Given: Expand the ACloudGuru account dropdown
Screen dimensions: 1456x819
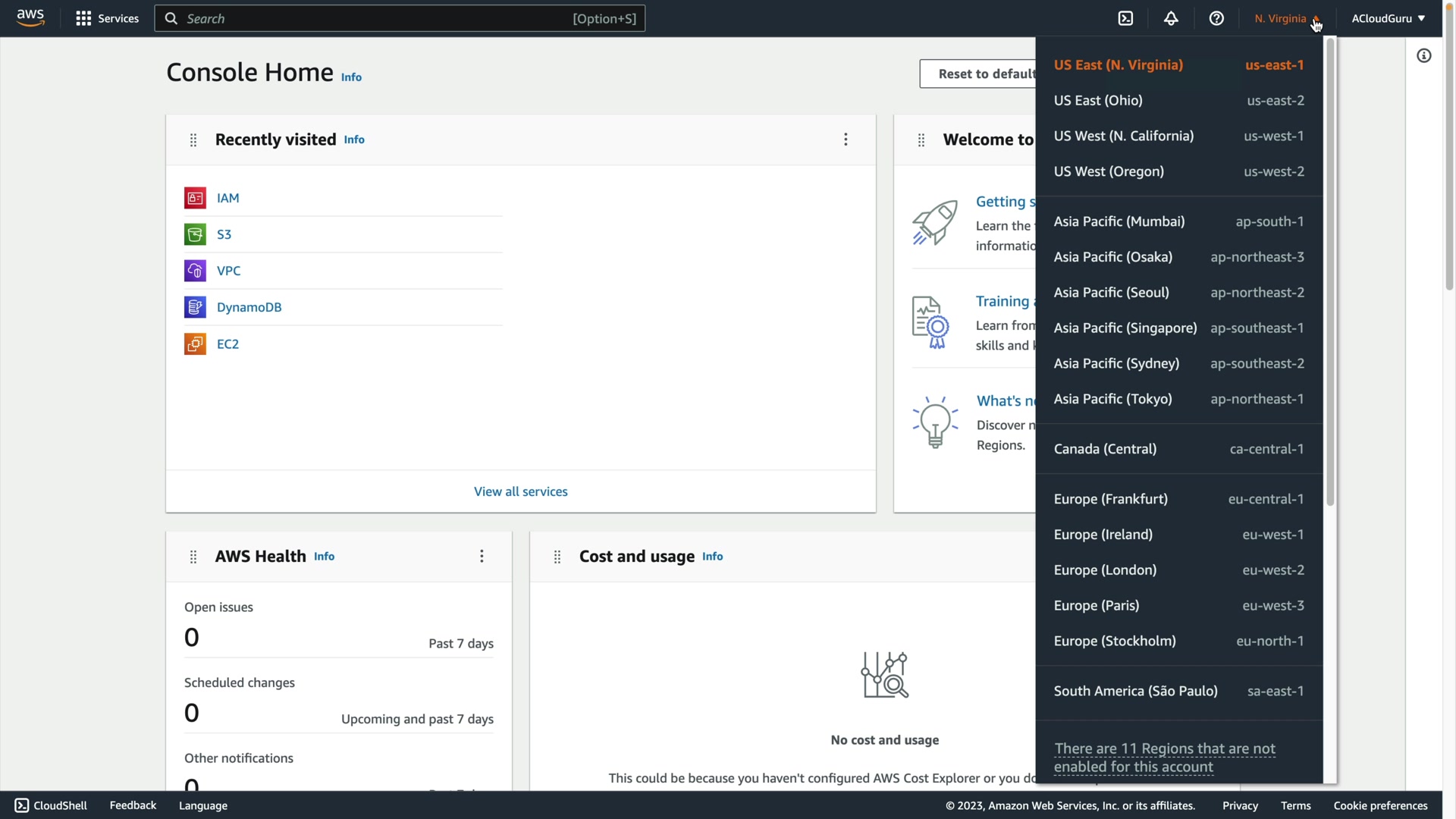Looking at the screenshot, I should [1388, 18].
